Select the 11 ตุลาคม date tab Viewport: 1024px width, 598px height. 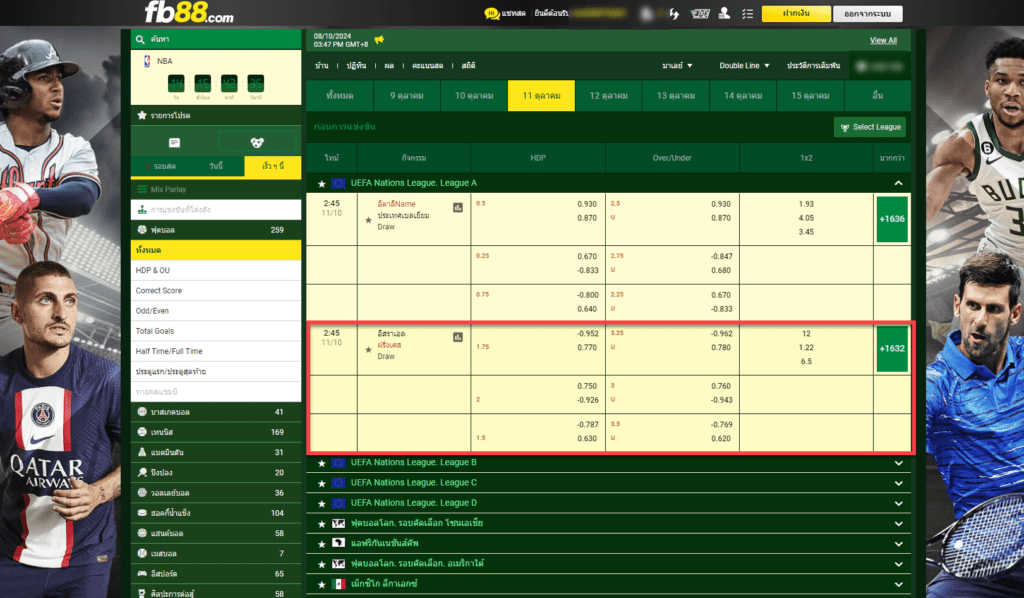click(x=541, y=95)
